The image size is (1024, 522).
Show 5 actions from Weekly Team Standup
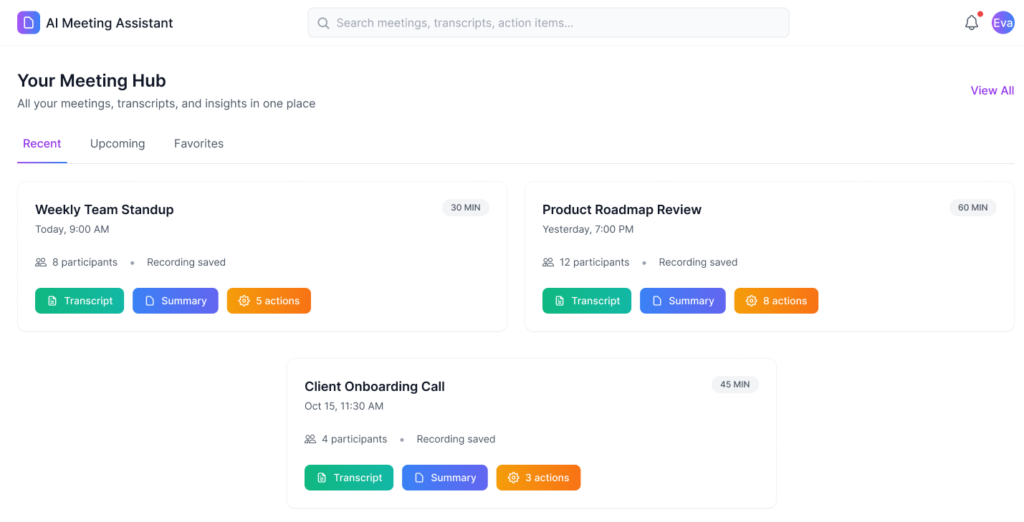click(x=268, y=301)
